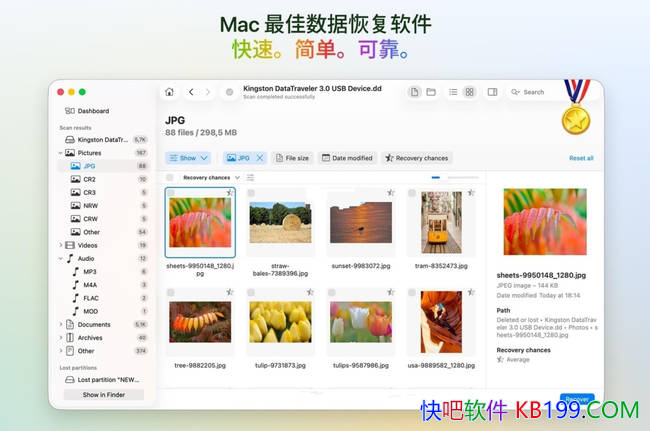Open Dashboard in the sidebar

pyautogui.click(x=93, y=111)
